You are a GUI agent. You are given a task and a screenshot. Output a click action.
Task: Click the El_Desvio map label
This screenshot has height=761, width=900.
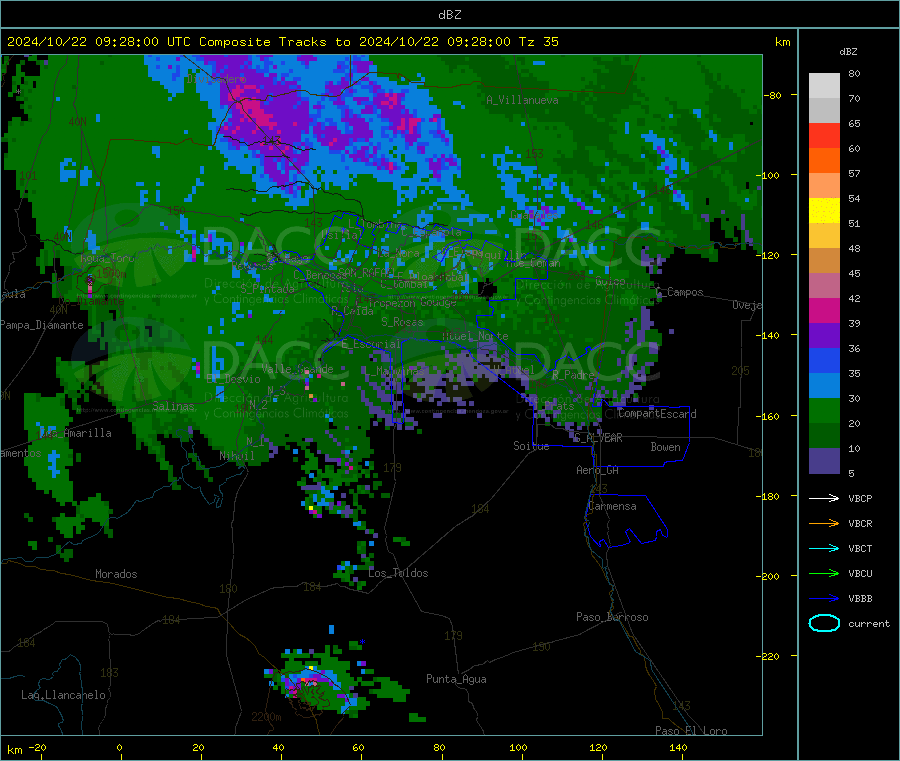click(x=233, y=379)
